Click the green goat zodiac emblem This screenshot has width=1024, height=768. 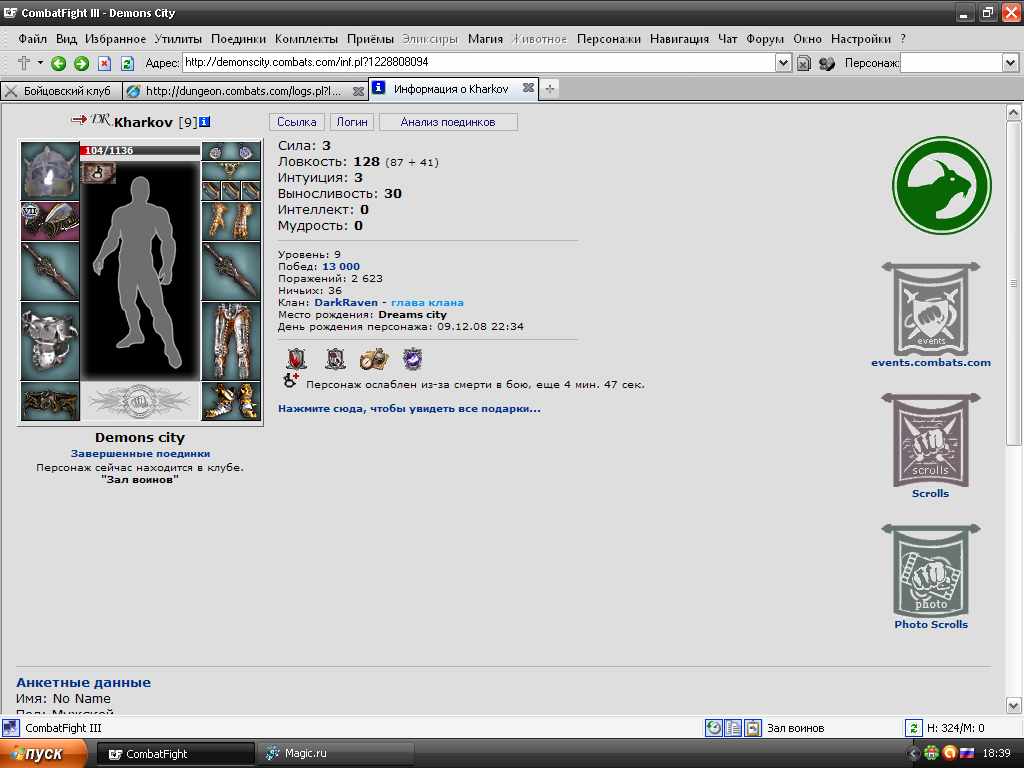pyautogui.click(x=942, y=185)
